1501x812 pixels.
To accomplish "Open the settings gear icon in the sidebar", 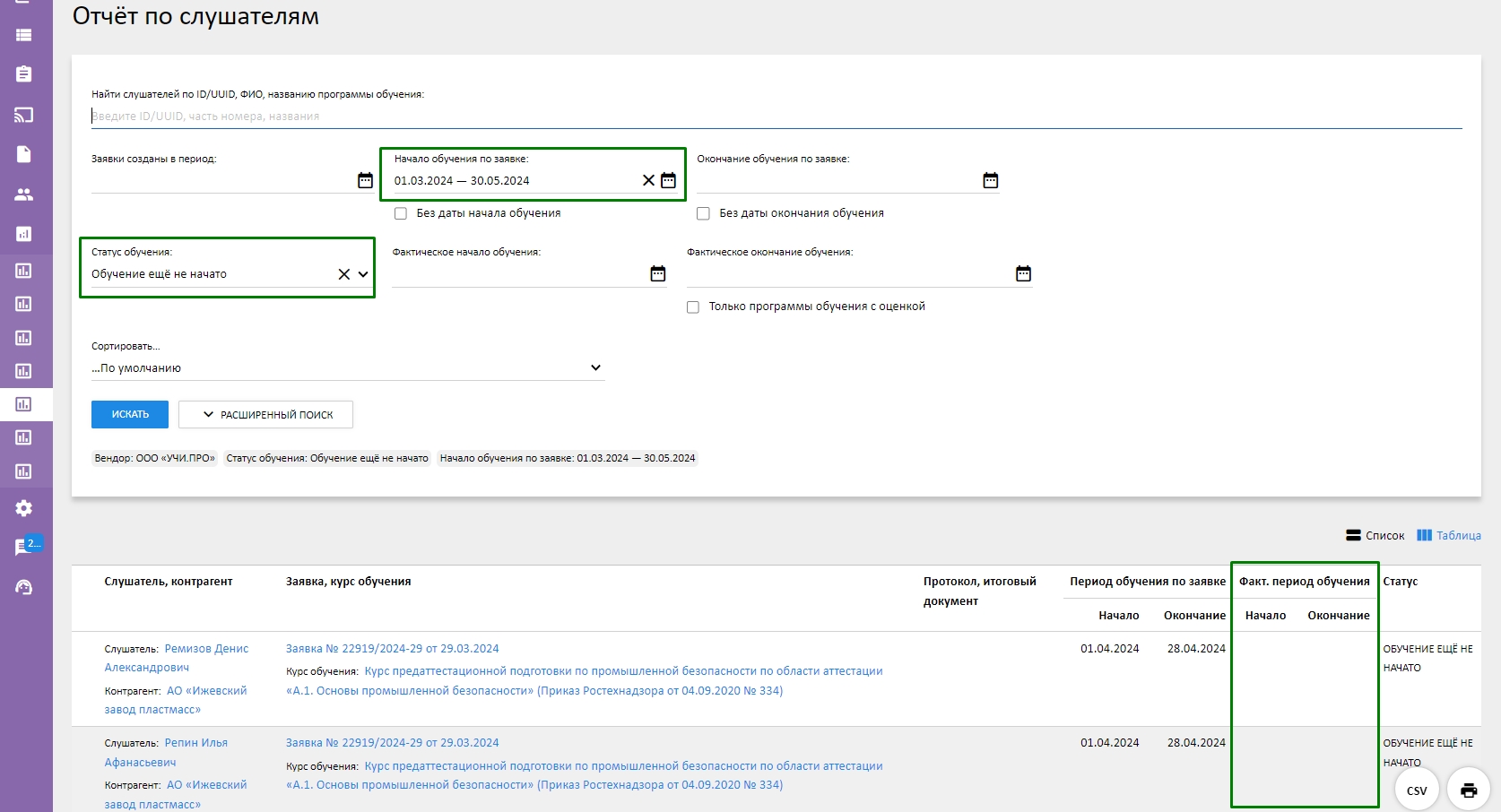I will point(24,508).
